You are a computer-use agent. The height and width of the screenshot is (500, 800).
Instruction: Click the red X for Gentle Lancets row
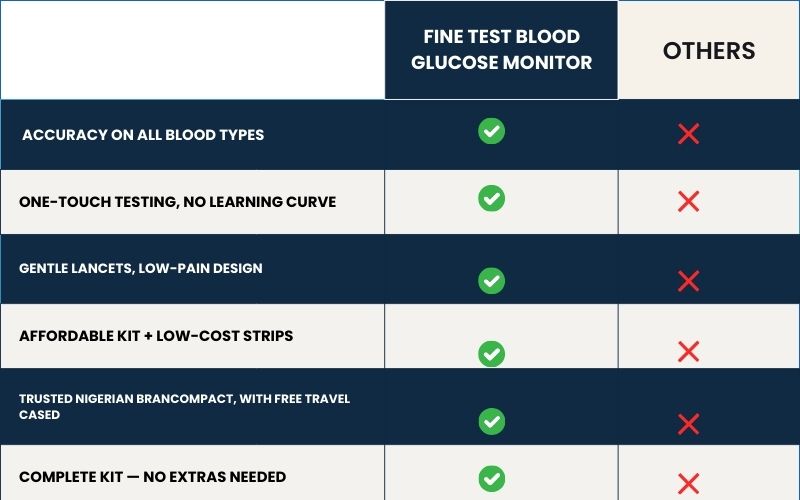coord(688,281)
